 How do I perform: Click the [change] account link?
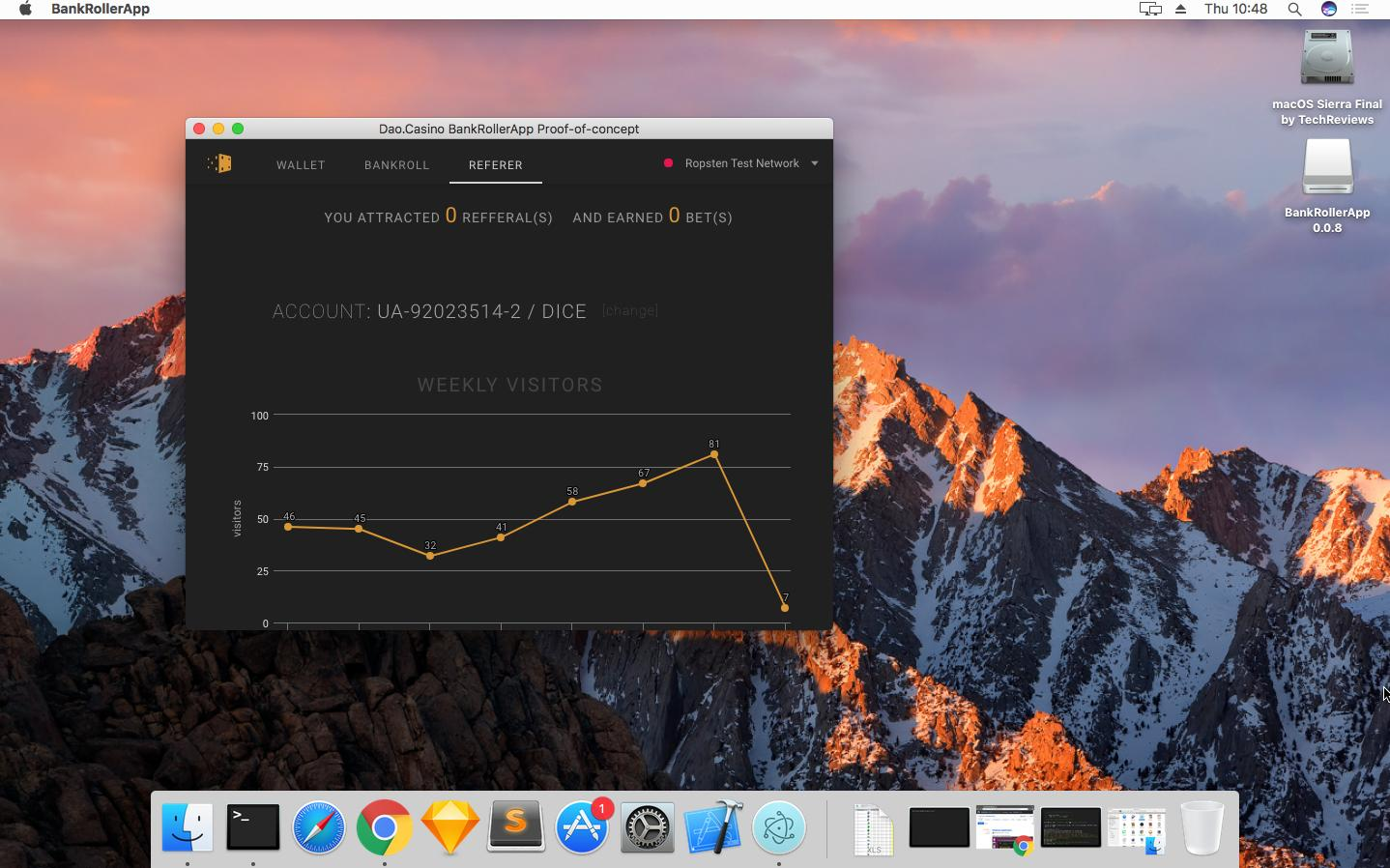pyautogui.click(x=629, y=311)
